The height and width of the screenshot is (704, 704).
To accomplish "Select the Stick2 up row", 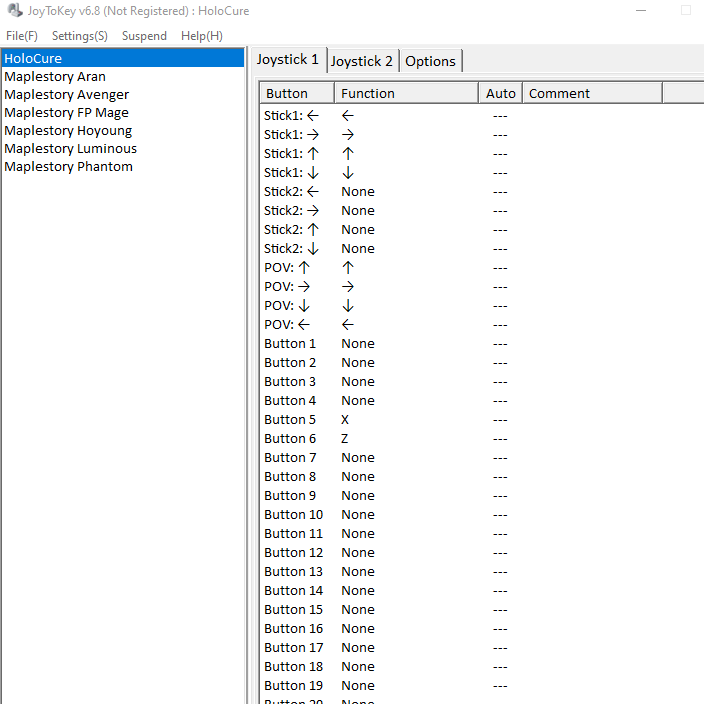I will coord(480,229).
